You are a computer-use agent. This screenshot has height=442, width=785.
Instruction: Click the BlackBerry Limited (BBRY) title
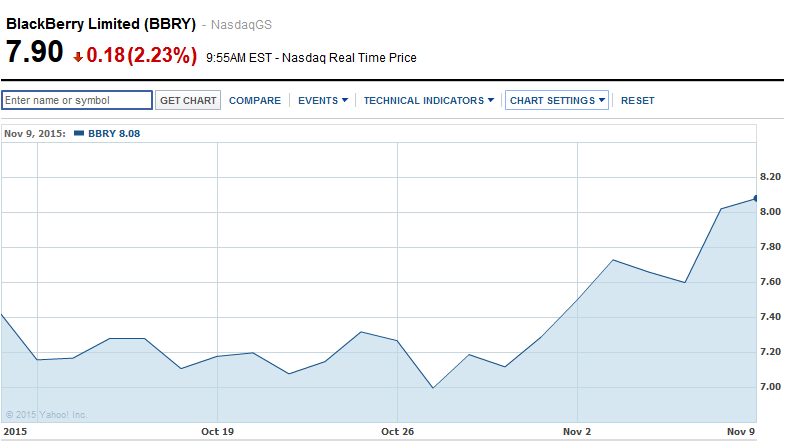(x=101, y=24)
